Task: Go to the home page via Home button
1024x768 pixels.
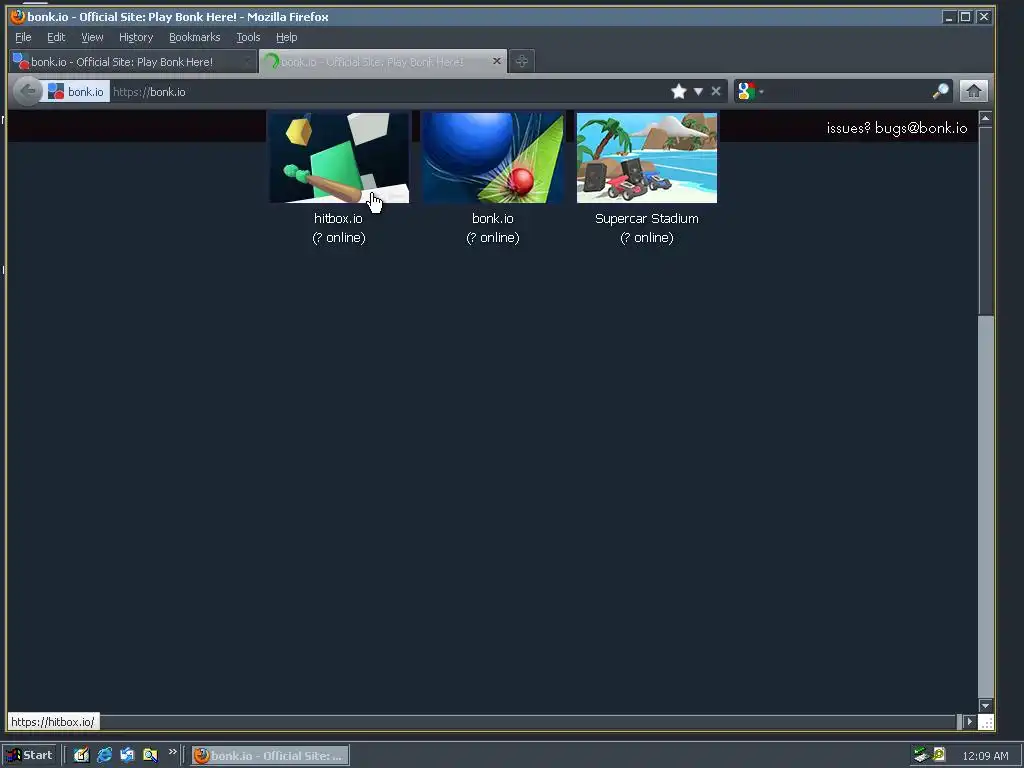Action: point(973,91)
